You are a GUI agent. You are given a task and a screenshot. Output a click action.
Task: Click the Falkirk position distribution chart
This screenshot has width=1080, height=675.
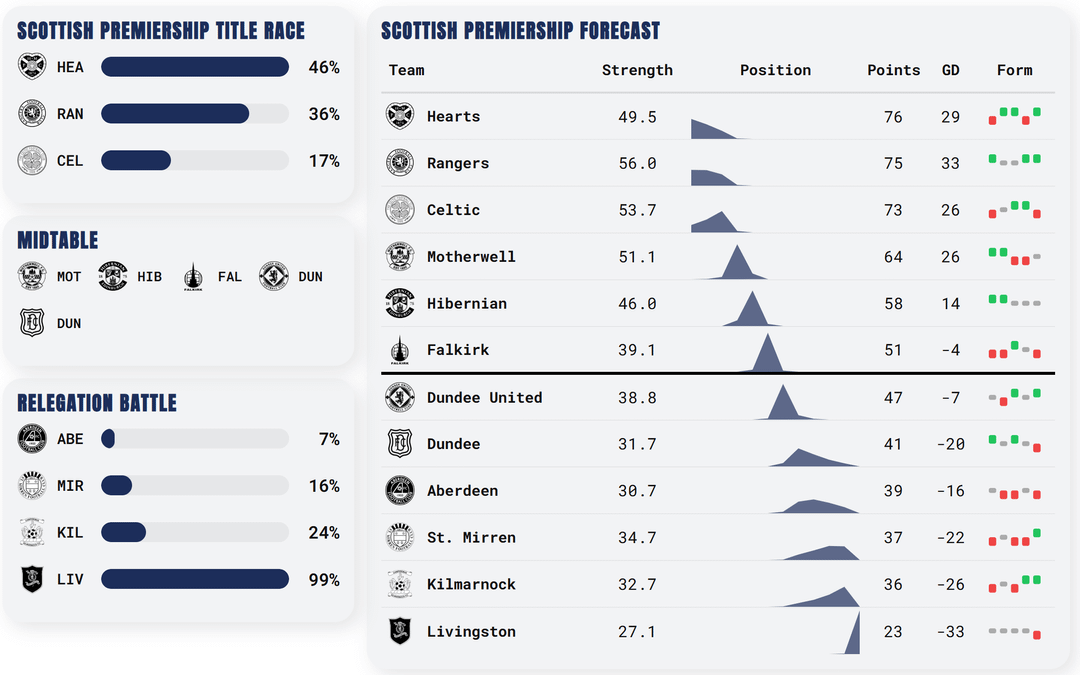[x=768, y=354]
